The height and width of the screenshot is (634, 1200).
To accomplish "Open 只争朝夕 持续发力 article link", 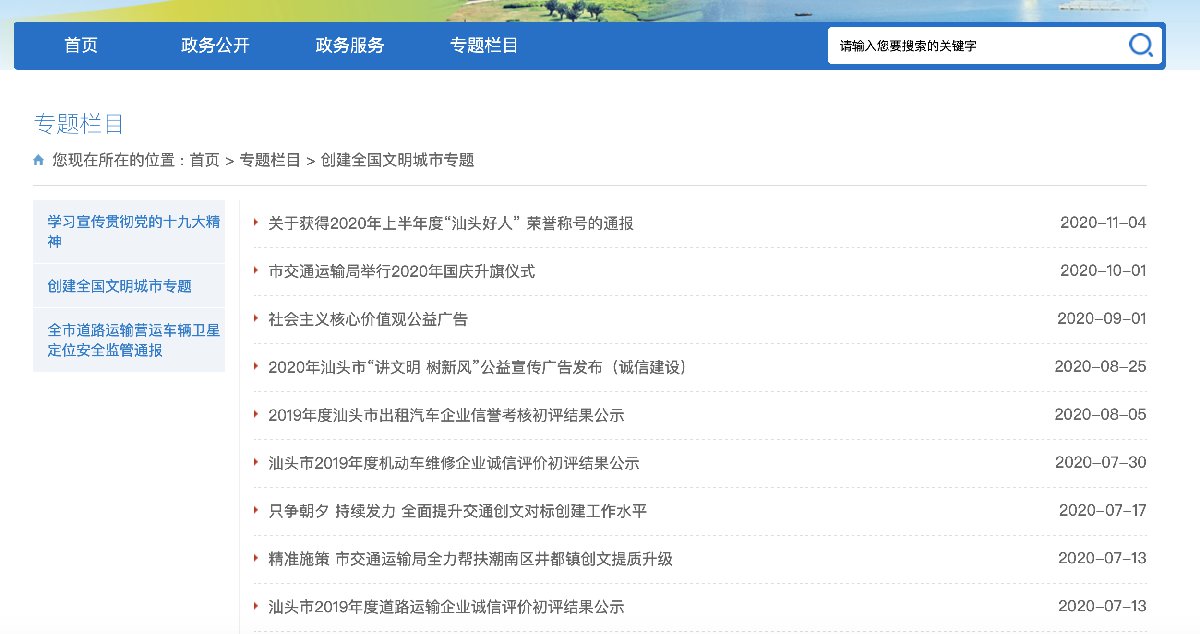I will pos(458,511).
